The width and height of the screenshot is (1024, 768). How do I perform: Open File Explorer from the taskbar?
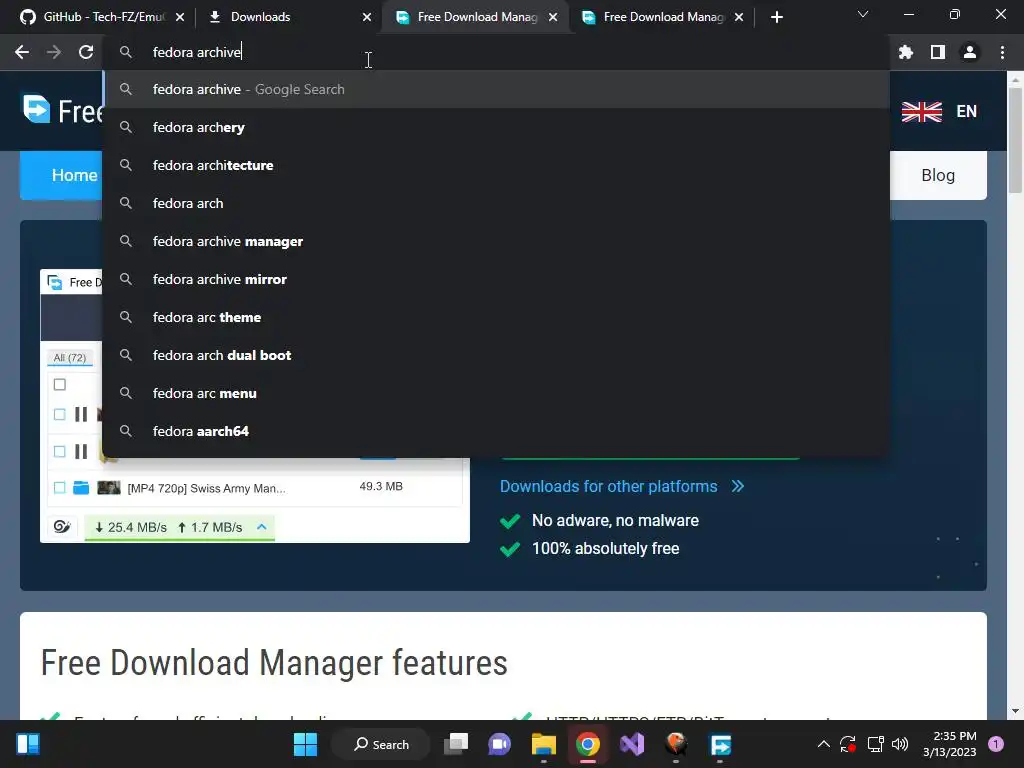point(543,744)
